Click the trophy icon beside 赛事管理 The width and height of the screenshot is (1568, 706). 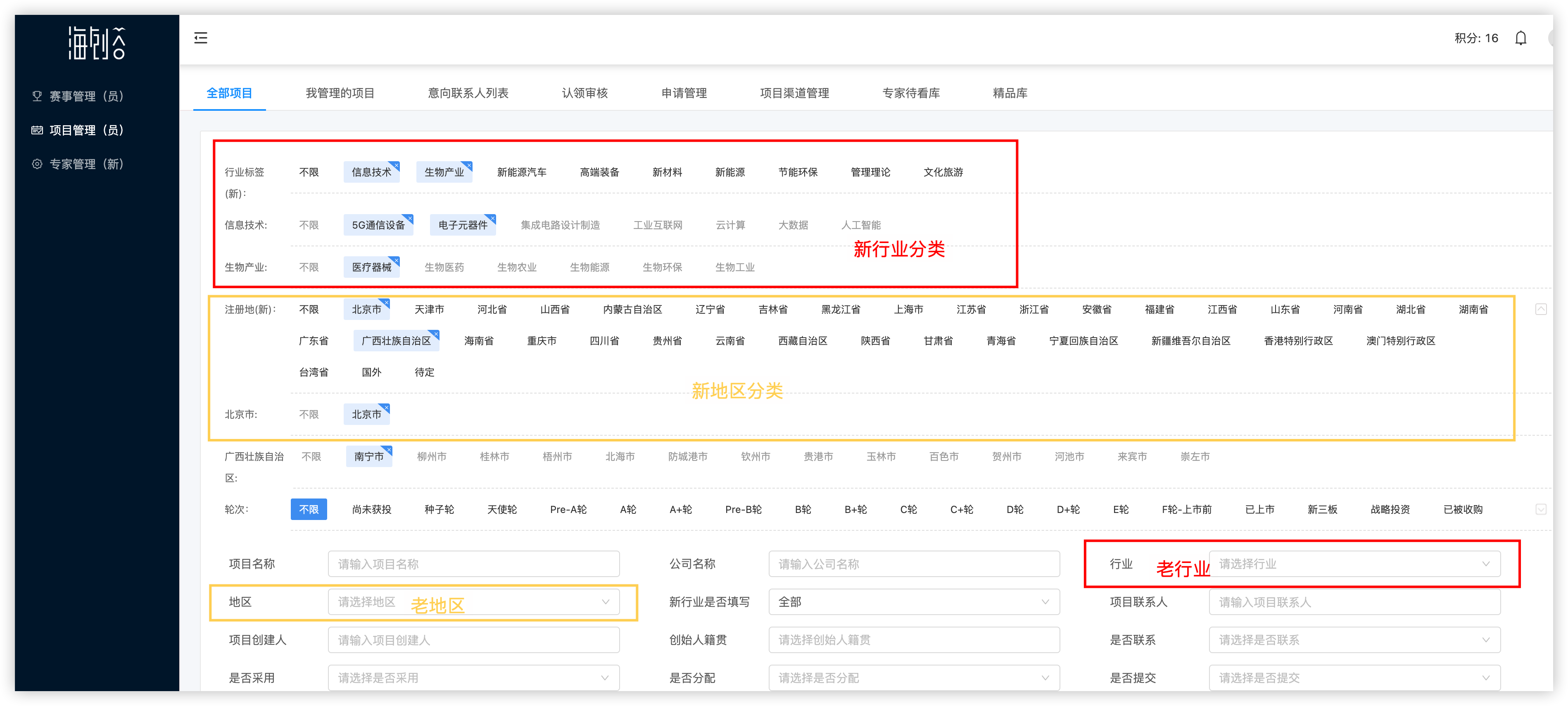pyautogui.click(x=37, y=95)
